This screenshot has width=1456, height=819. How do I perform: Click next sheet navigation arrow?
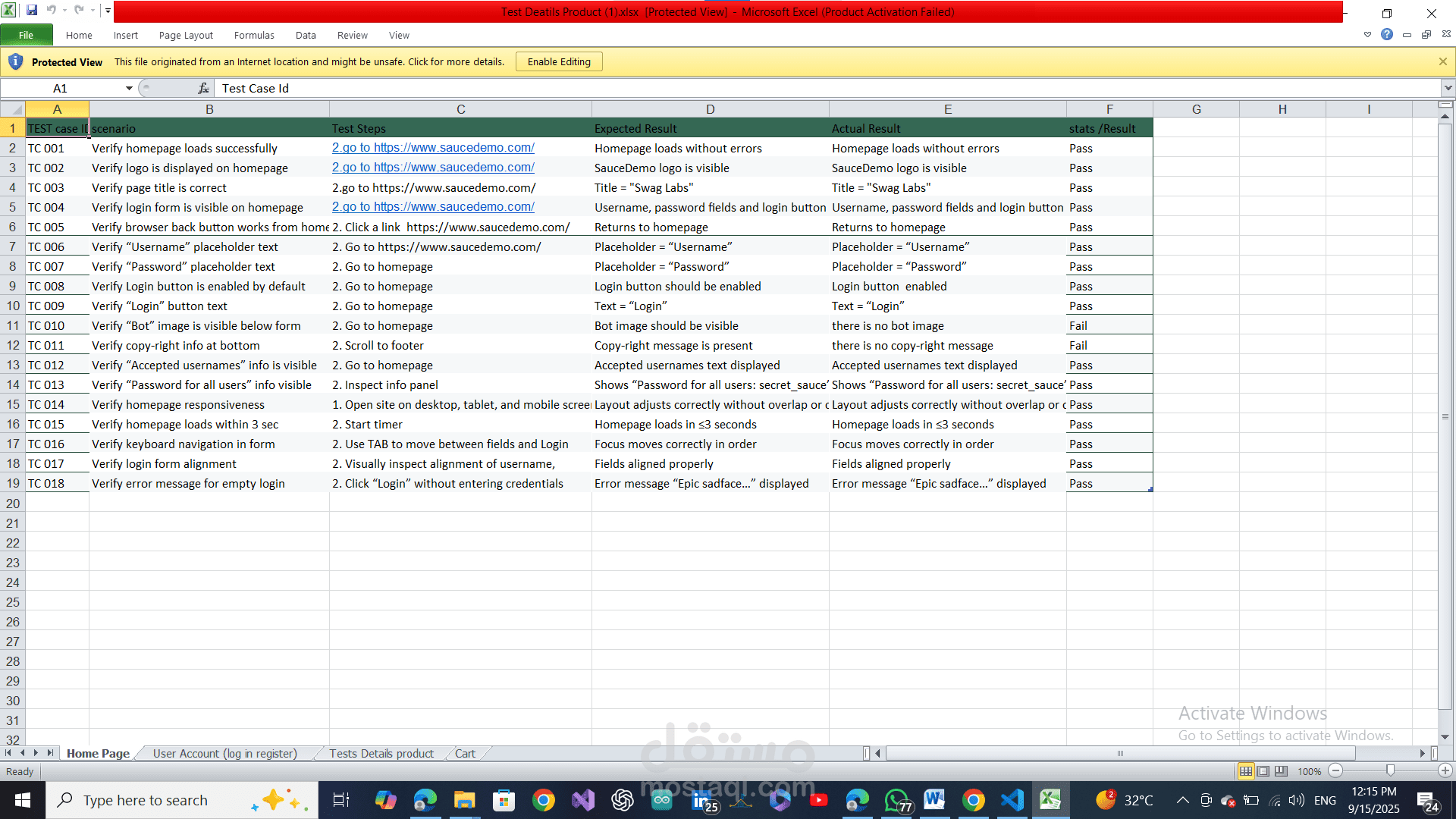(x=36, y=753)
